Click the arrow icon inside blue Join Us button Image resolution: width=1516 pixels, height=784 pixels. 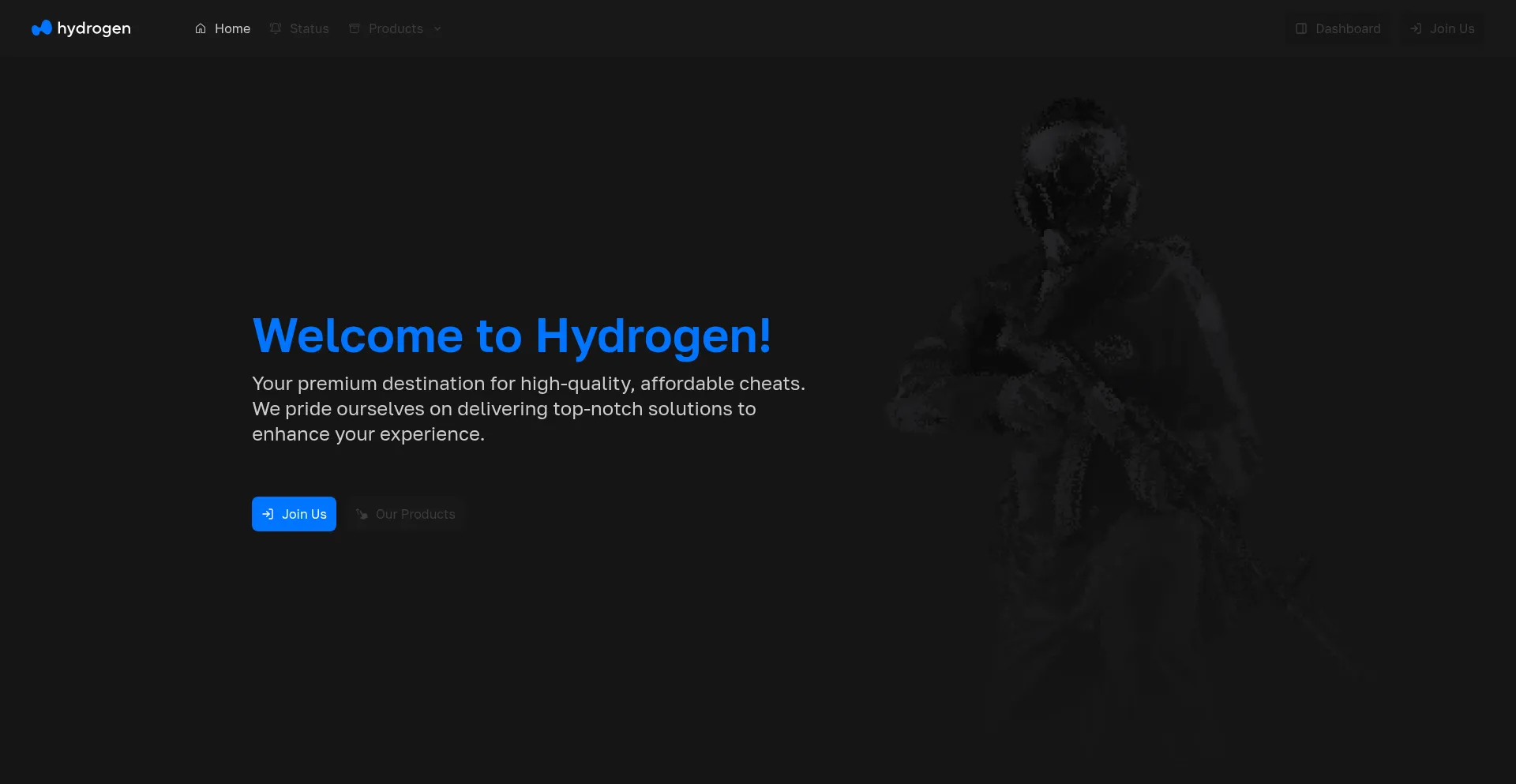click(x=269, y=514)
